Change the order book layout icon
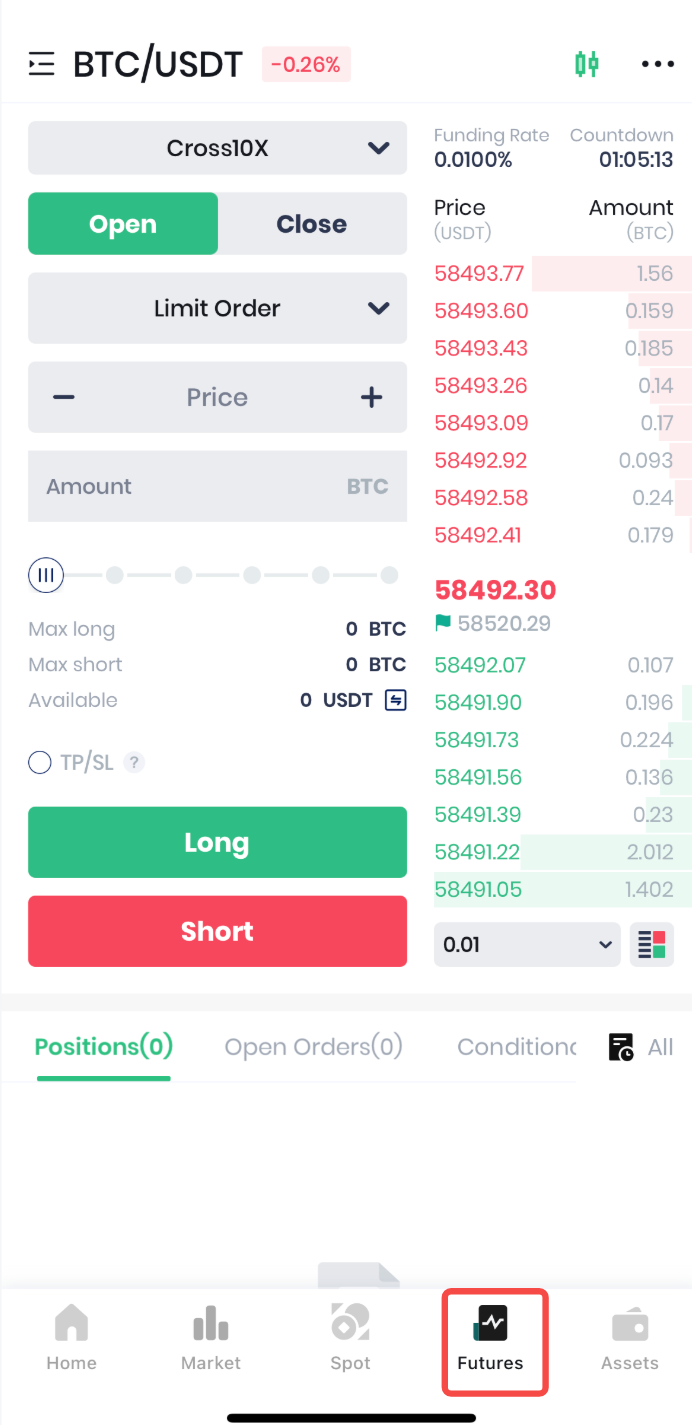 click(x=651, y=945)
